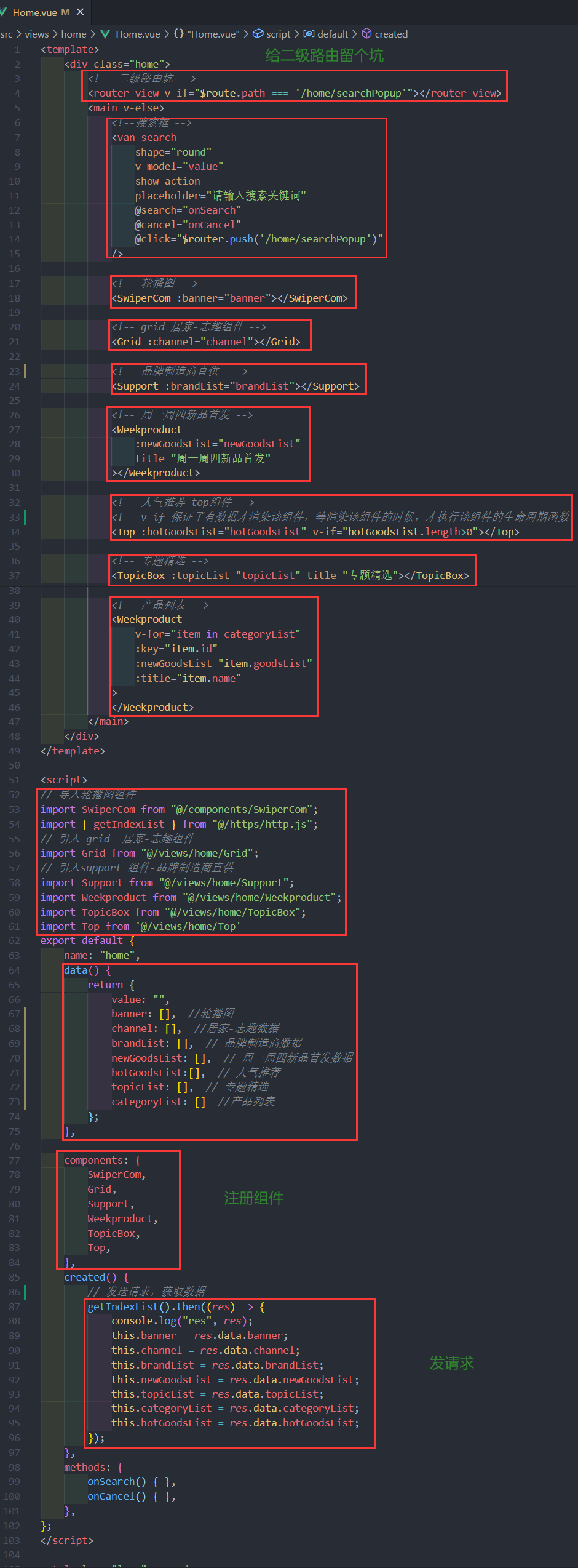578x1568 pixels.
Task: Click the import getIndexList statement
Action: tap(179, 824)
